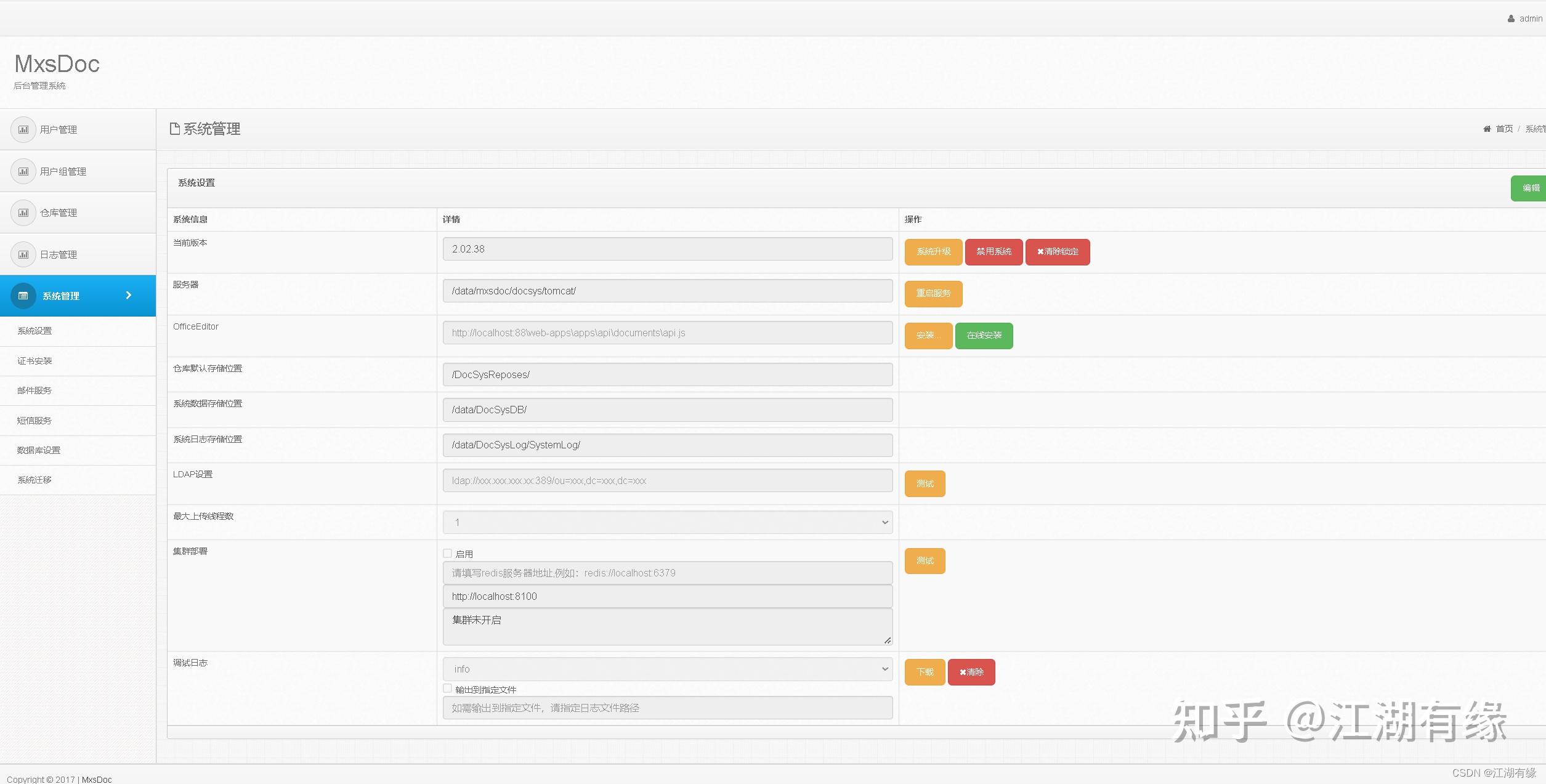Open the 调试日志 info level dropdown

point(667,669)
